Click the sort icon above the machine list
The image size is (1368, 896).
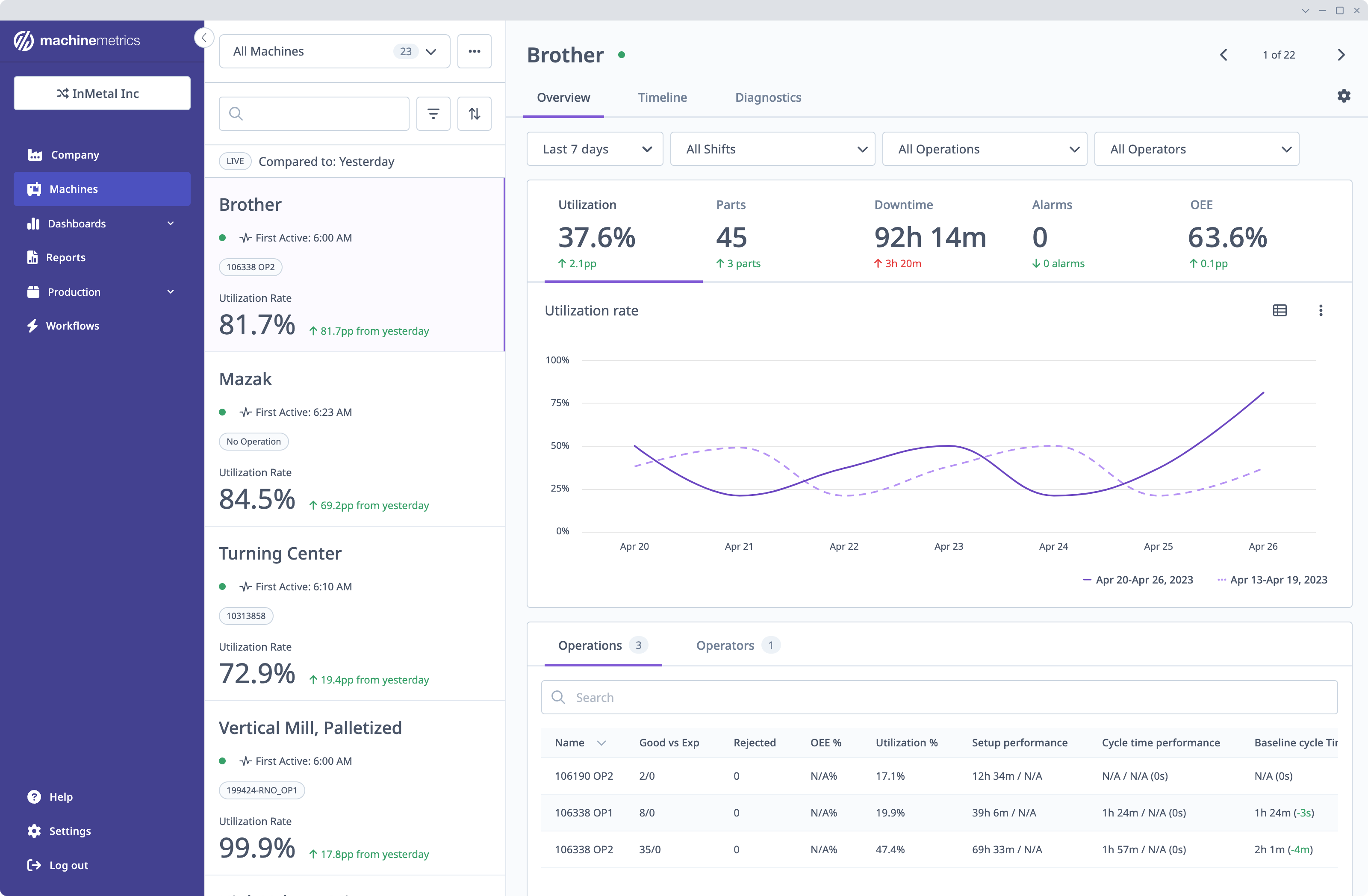(474, 113)
